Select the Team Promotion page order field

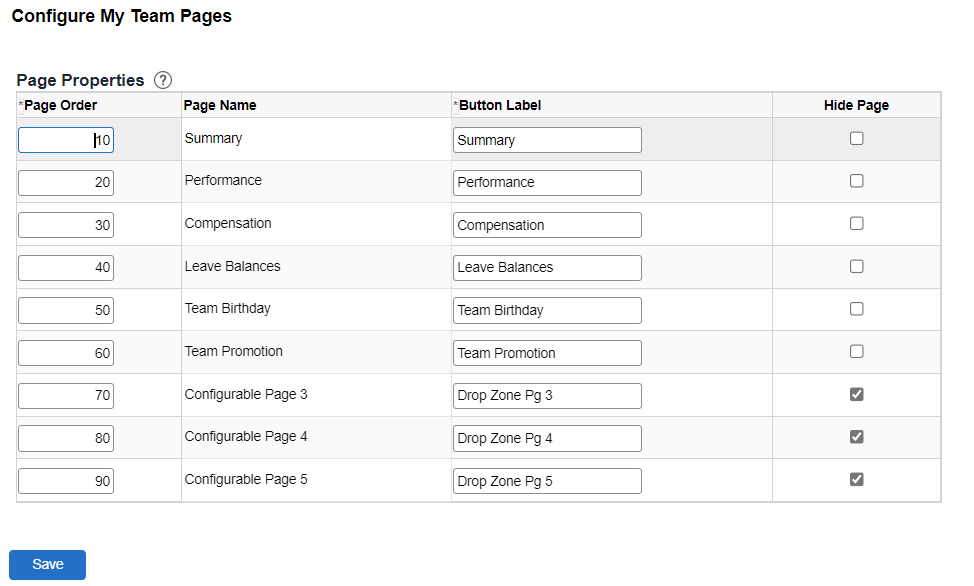(65, 353)
